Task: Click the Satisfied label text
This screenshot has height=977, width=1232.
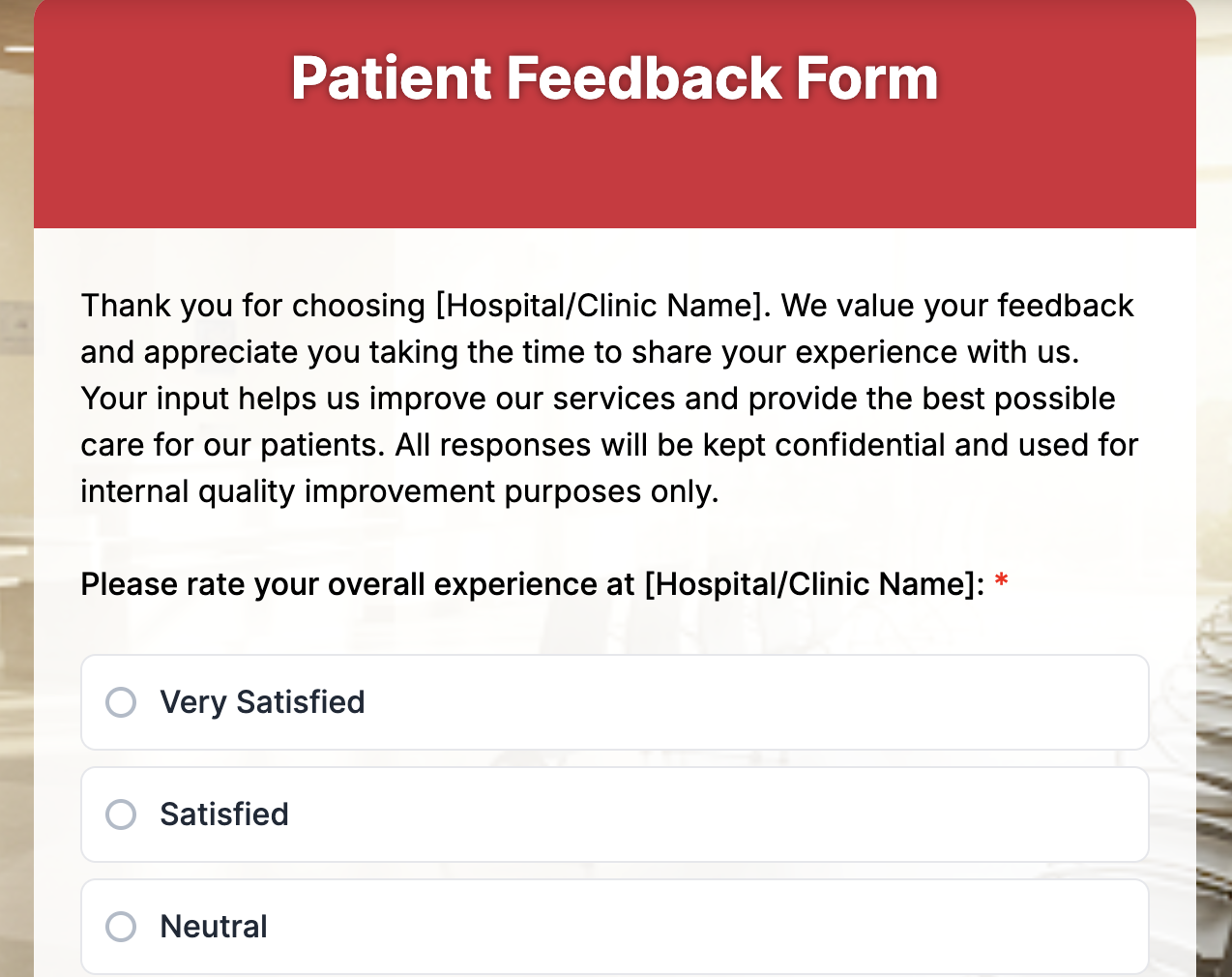Action: [x=224, y=814]
